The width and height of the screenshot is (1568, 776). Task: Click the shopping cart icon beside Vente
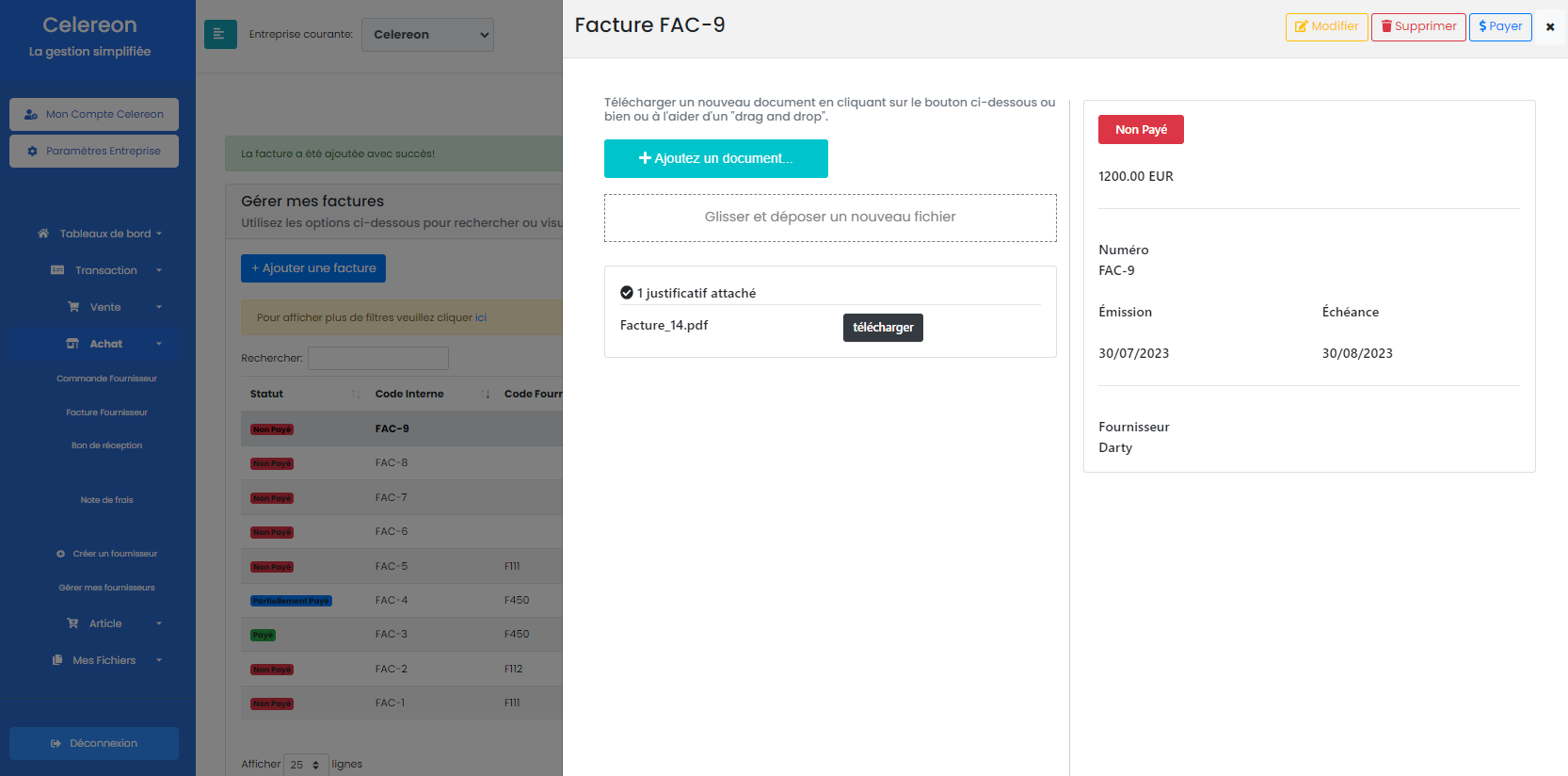(x=73, y=307)
